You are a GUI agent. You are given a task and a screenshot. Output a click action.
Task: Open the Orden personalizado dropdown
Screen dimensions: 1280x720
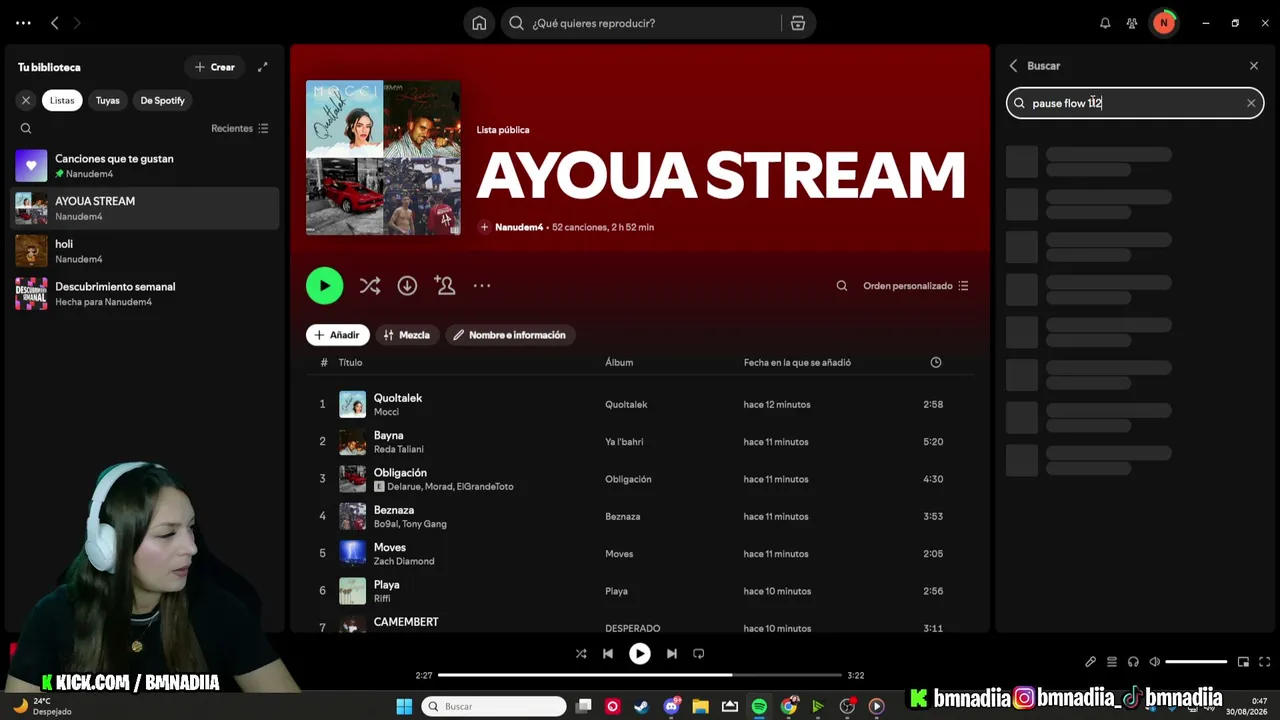(916, 286)
